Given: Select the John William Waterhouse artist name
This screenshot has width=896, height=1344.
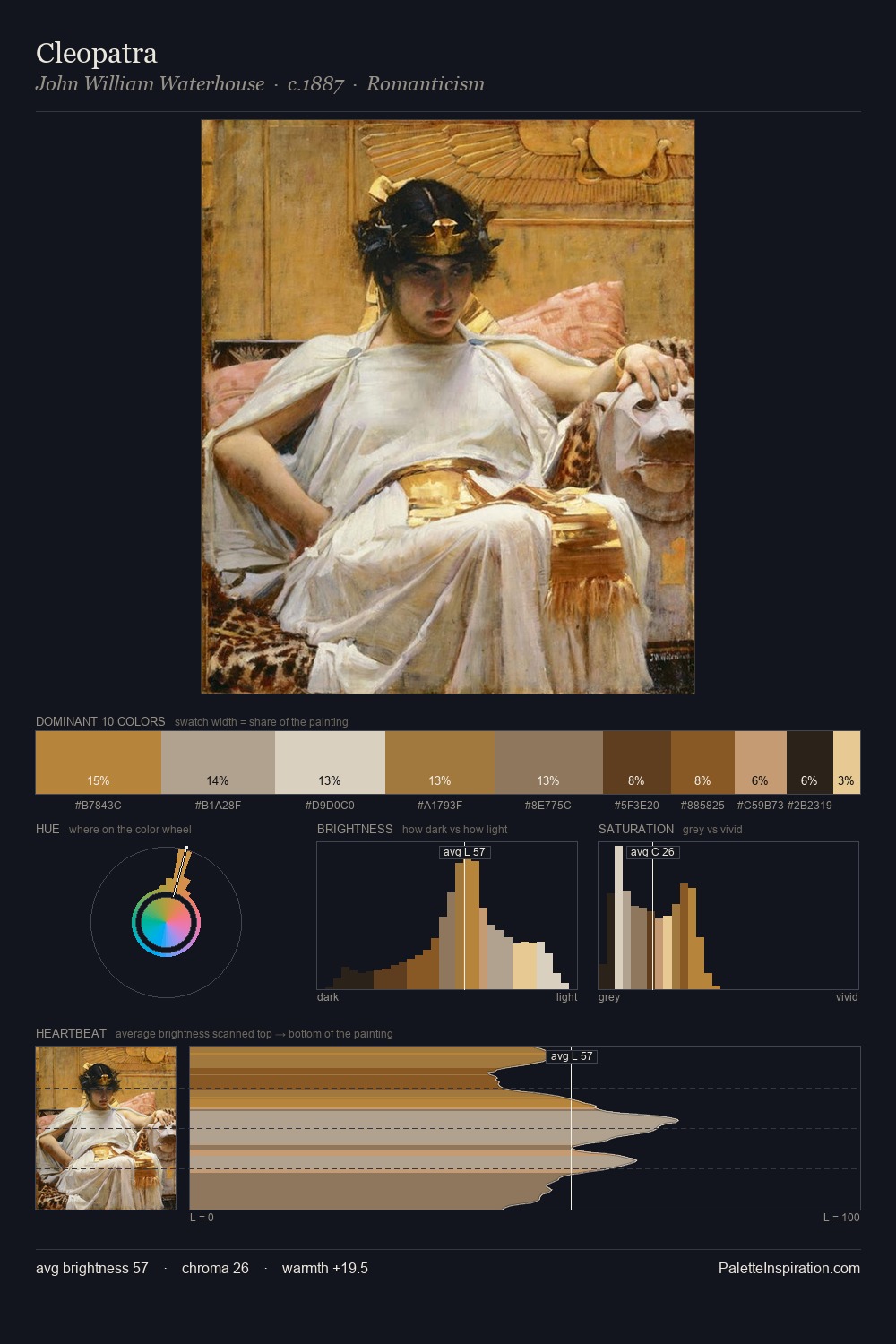Looking at the screenshot, I should 150,83.
